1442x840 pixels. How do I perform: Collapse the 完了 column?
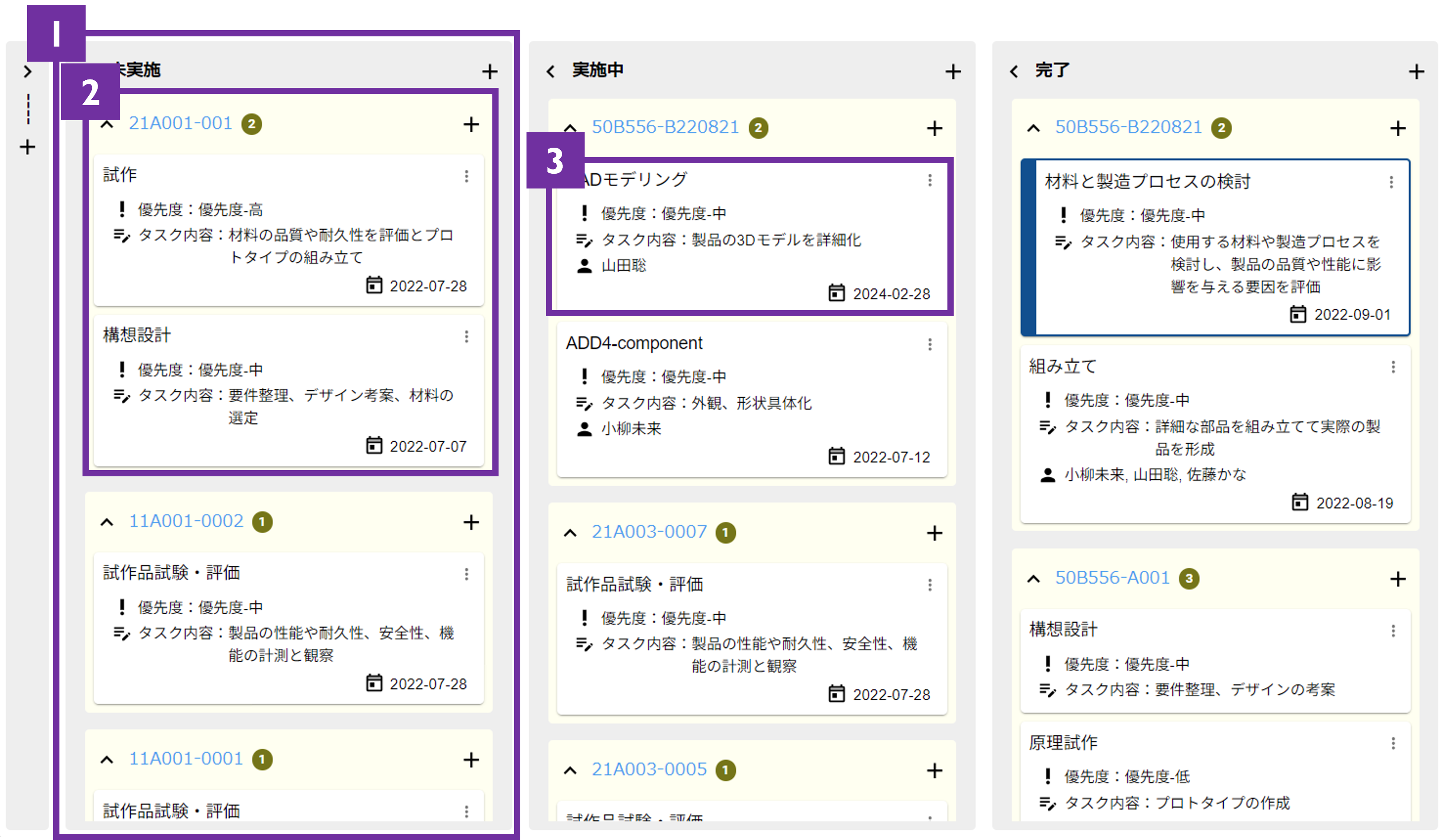click(1014, 71)
